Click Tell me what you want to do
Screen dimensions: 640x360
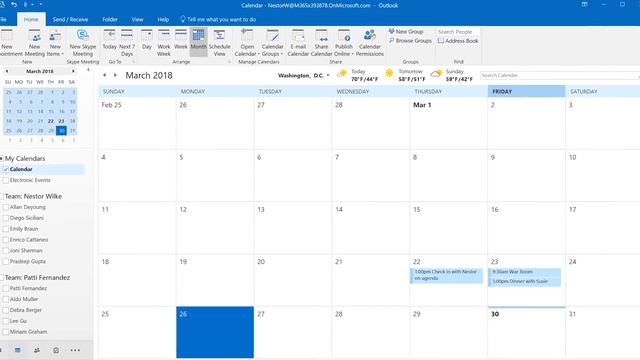coord(218,19)
